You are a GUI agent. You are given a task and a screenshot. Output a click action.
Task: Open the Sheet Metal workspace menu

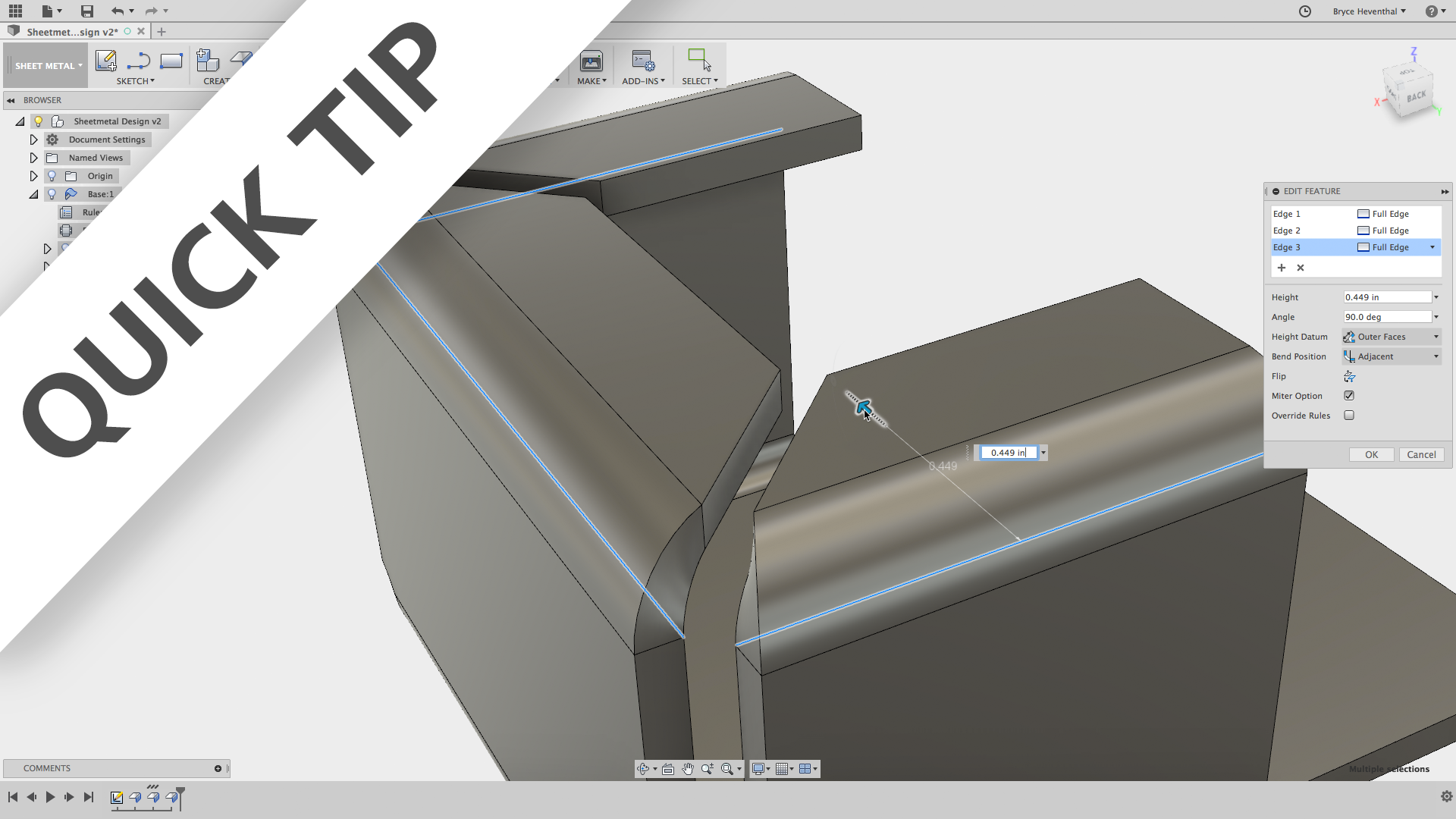pos(48,66)
